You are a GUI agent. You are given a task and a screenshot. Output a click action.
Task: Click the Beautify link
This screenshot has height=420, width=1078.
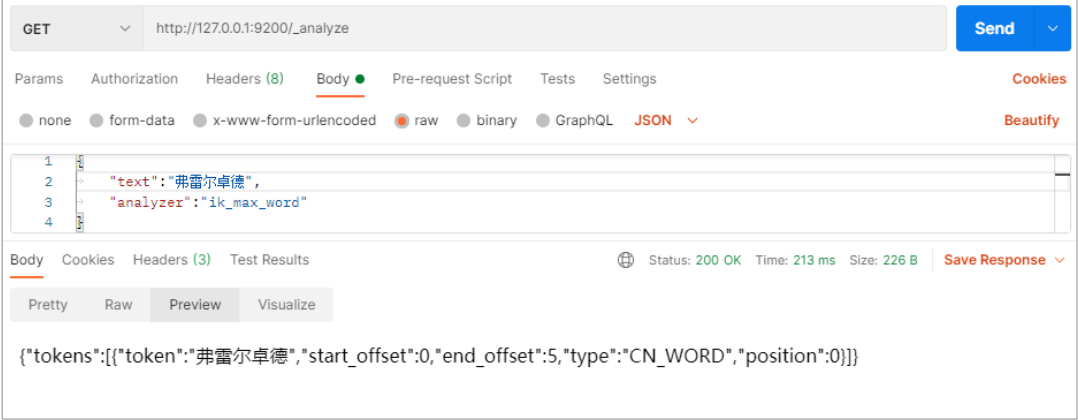(1031, 120)
